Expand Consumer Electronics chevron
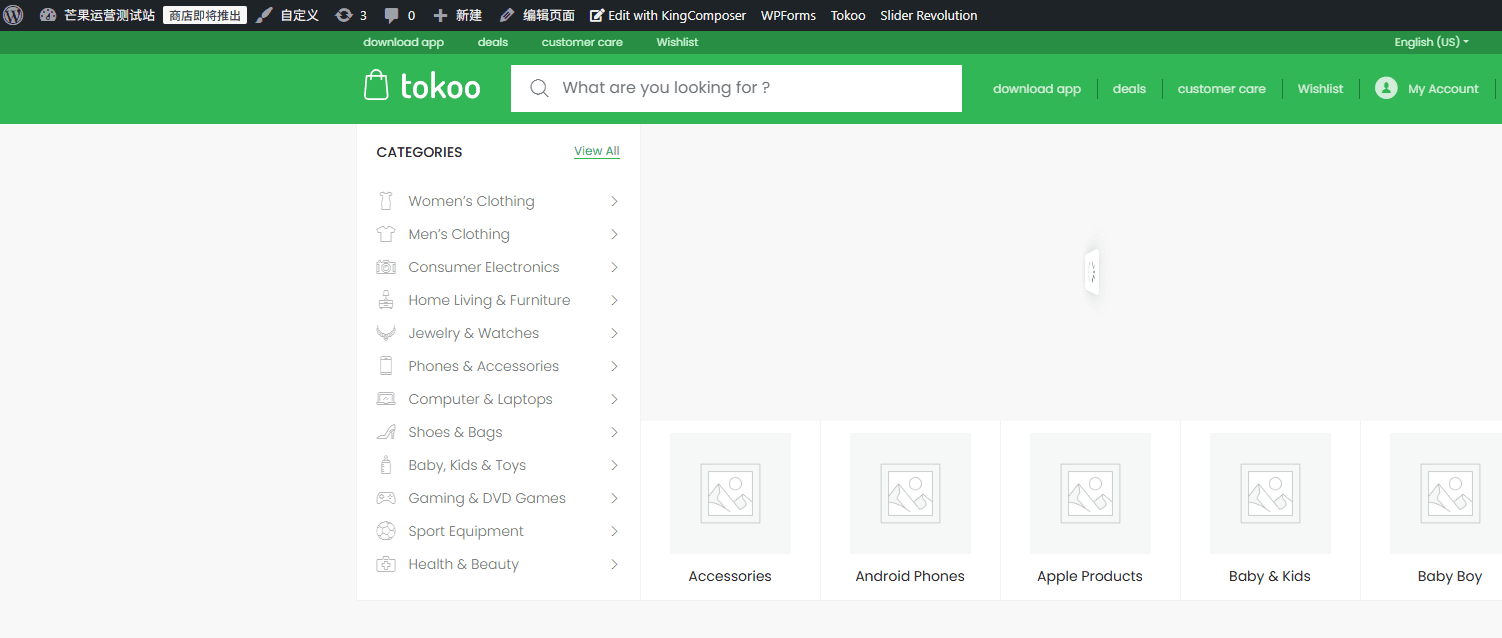The image size is (1502, 638). [x=614, y=267]
